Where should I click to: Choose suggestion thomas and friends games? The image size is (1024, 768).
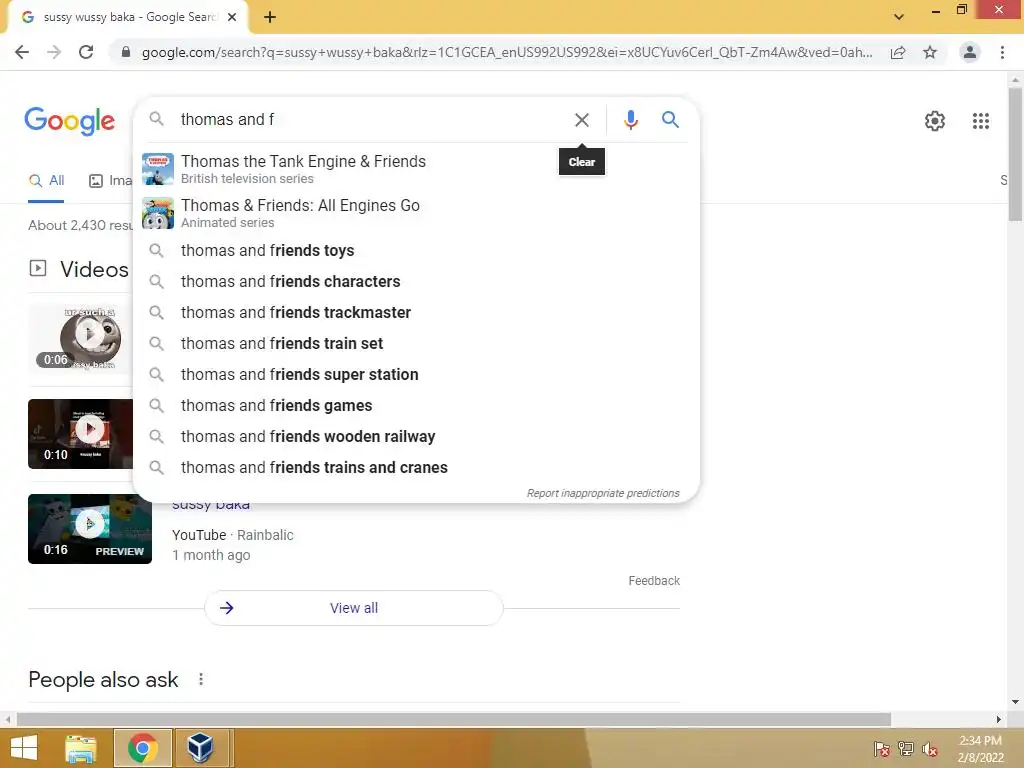(416, 406)
